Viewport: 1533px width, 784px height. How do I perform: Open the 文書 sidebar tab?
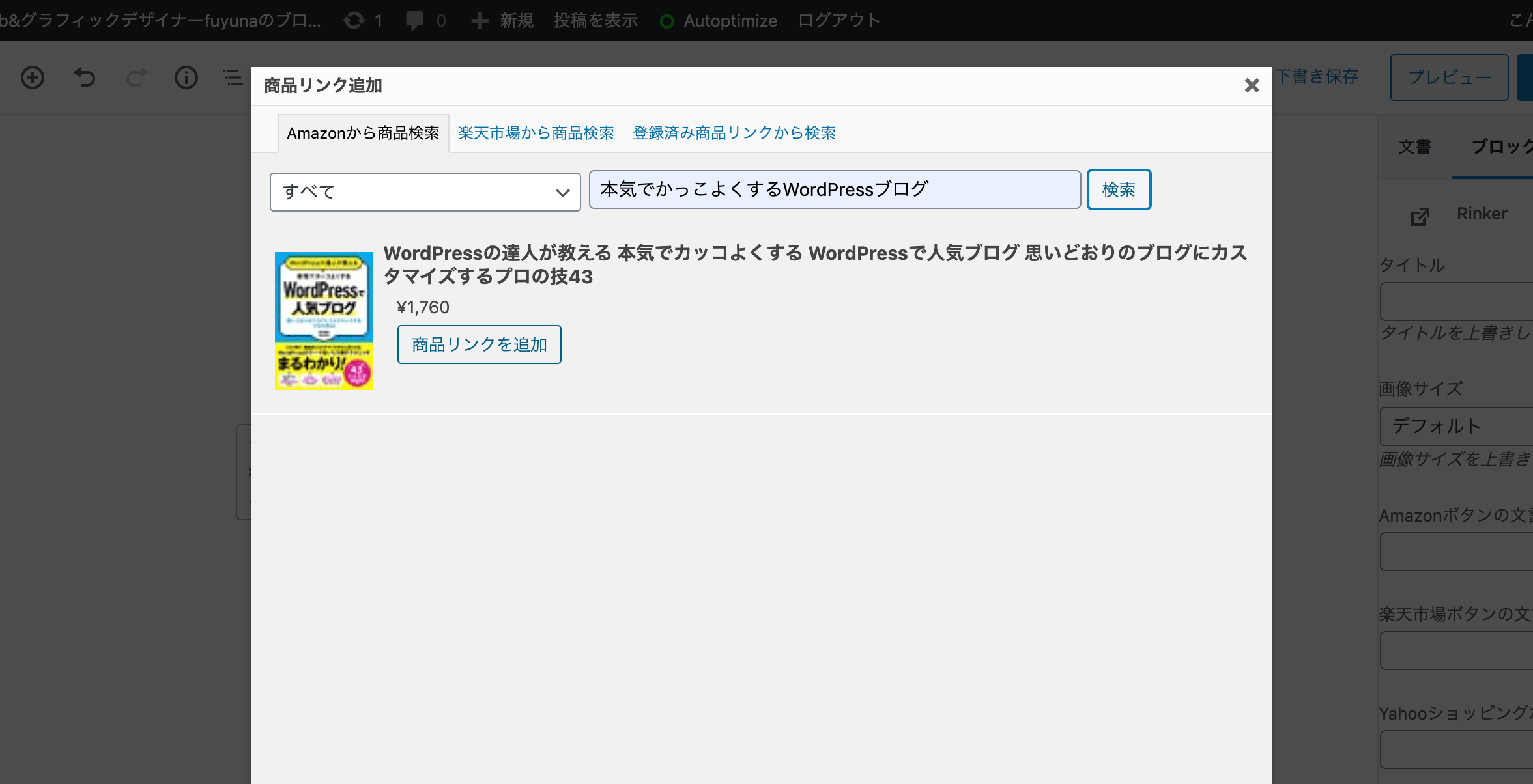pos(1415,147)
